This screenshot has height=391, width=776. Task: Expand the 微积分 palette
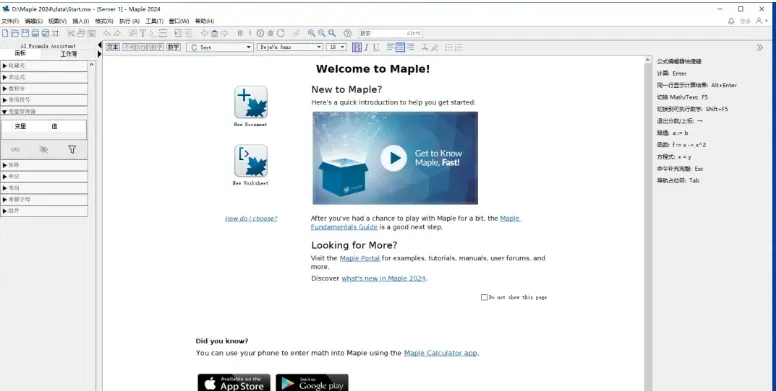tap(45, 89)
